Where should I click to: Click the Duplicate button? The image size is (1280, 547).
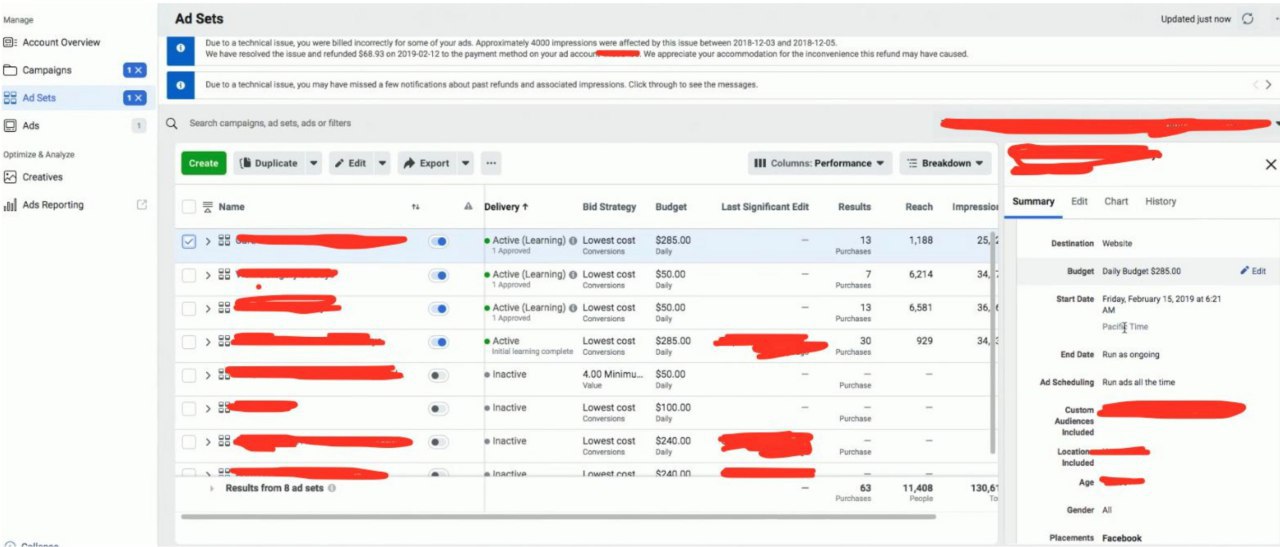[269, 163]
